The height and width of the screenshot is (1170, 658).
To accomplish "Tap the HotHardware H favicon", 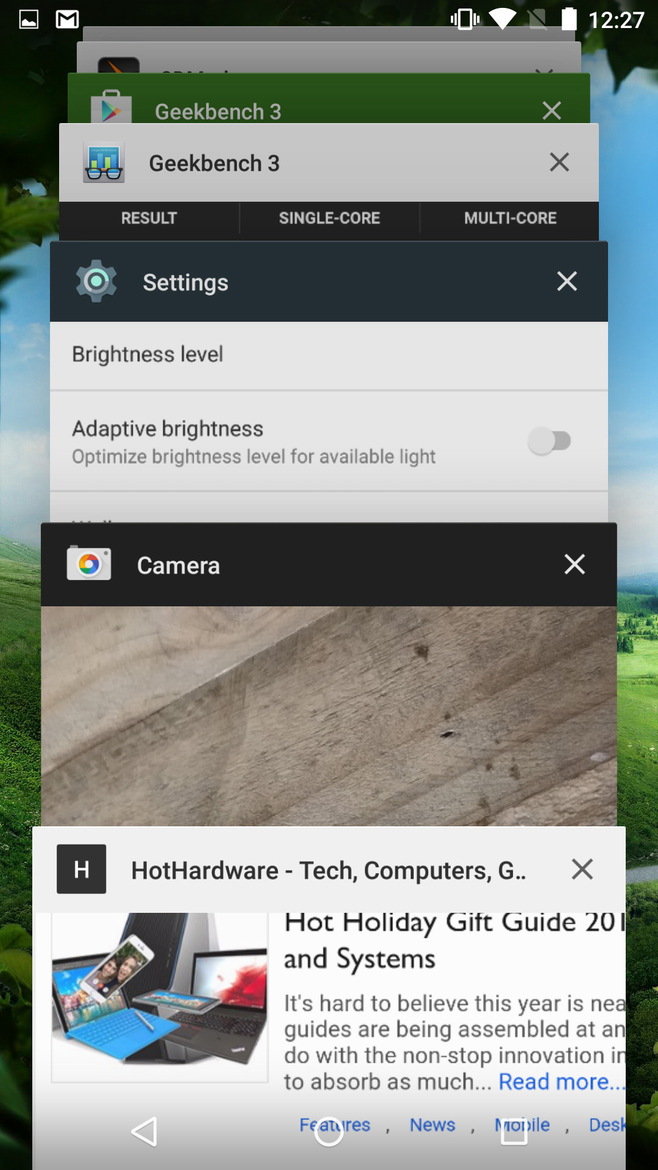I will point(81,869).
